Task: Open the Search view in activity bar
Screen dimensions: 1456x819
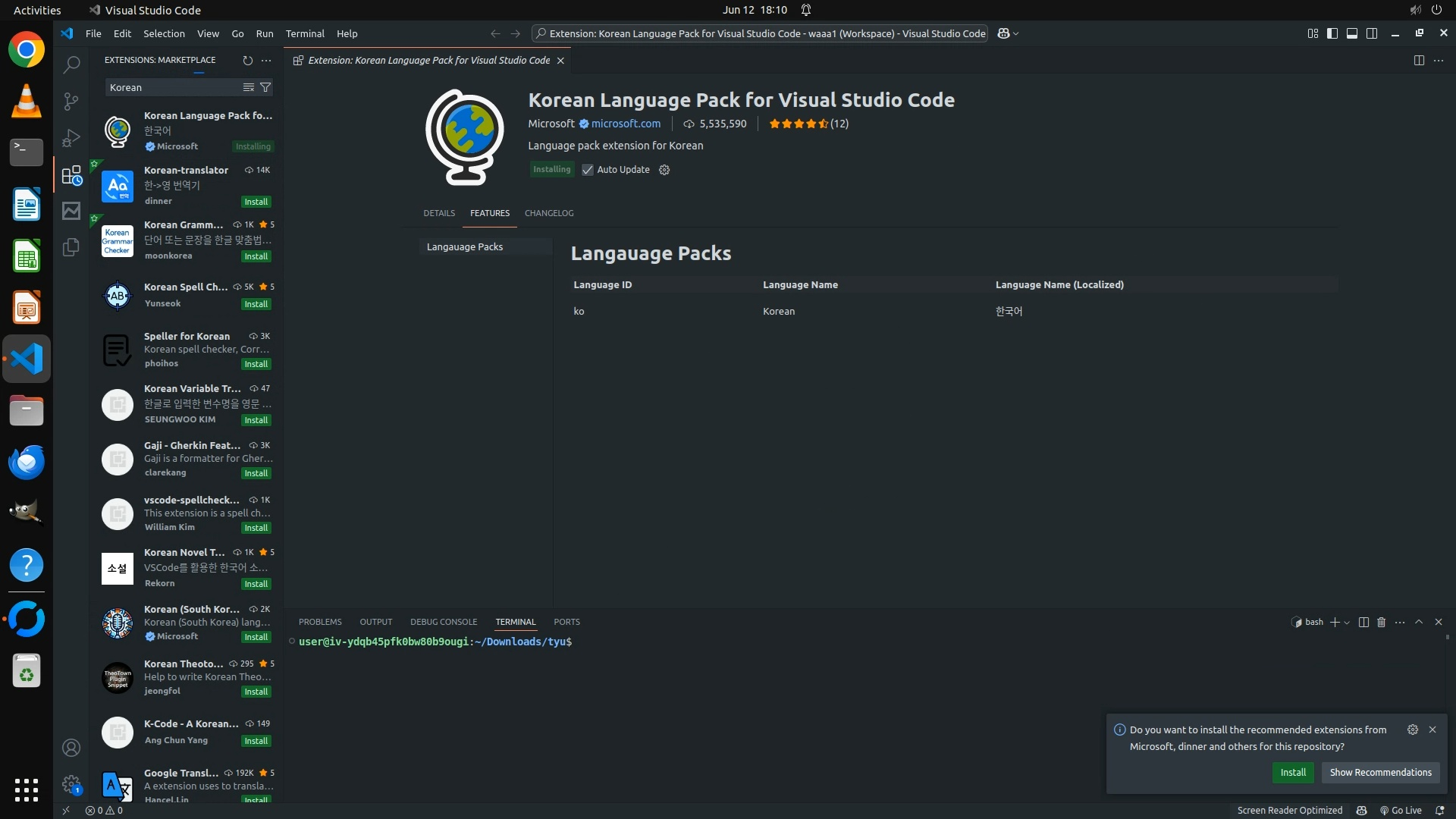Action: pos(71,64)
